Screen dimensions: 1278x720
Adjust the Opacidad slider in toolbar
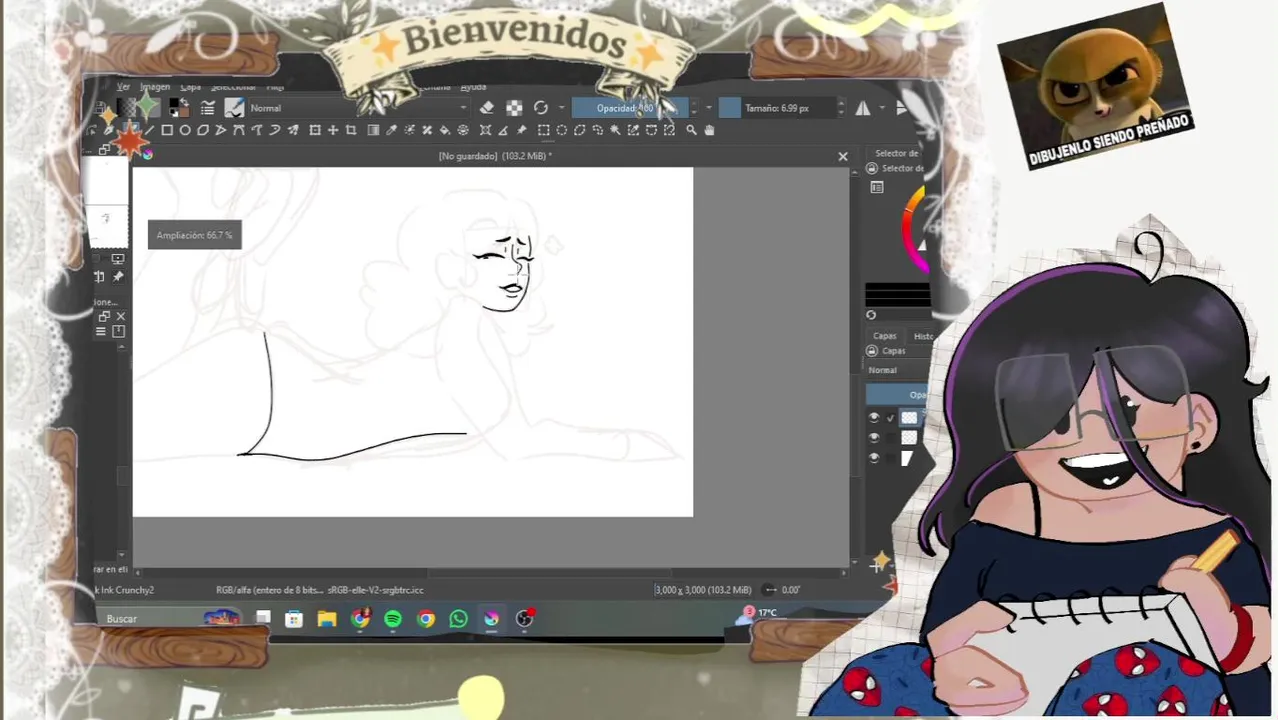(631, 108)
